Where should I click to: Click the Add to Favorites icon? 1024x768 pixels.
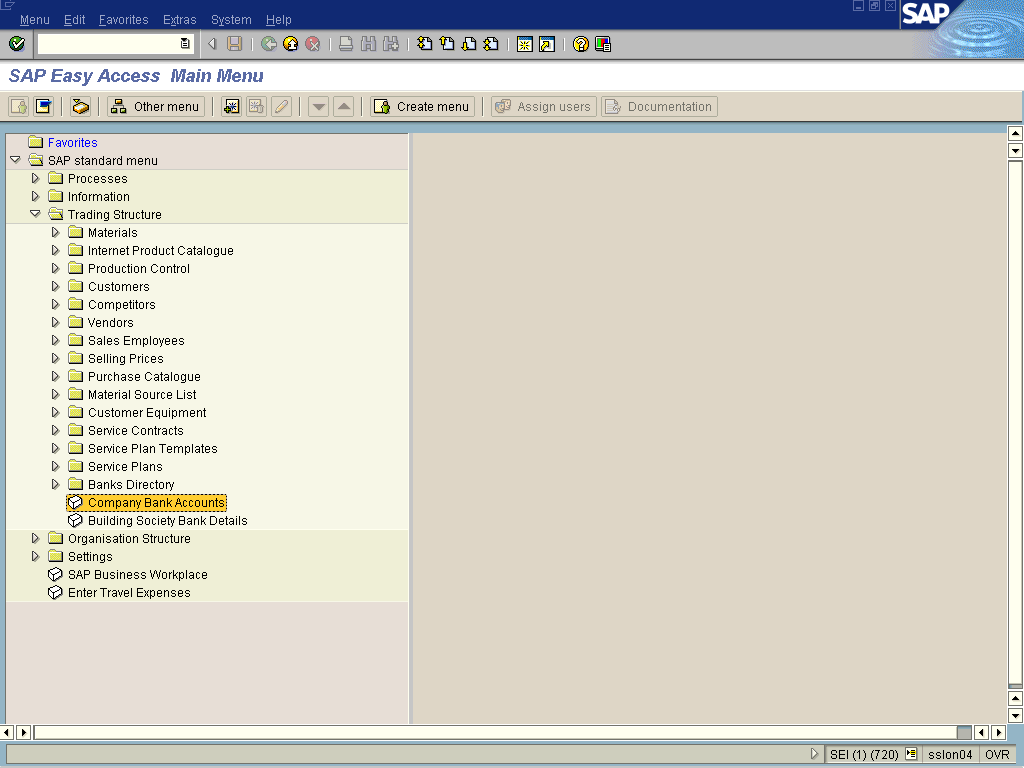point(231,106)
